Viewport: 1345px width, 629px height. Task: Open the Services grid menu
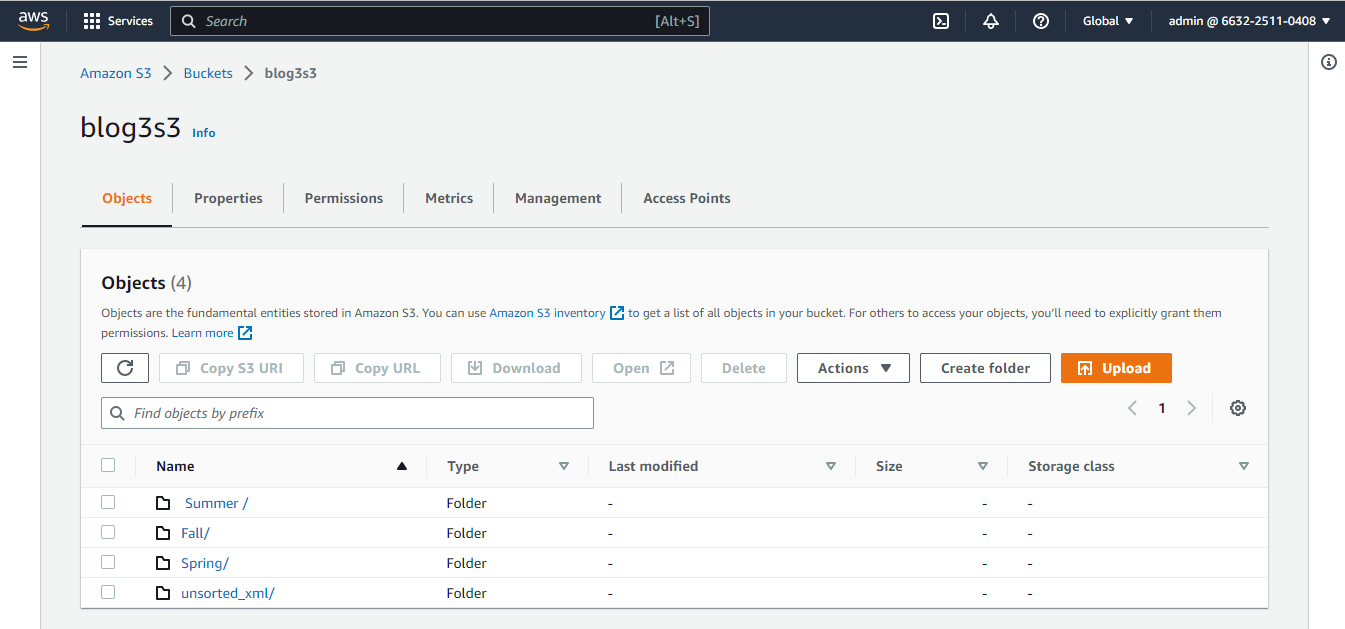pyautogui.click(x=118, y=21)
